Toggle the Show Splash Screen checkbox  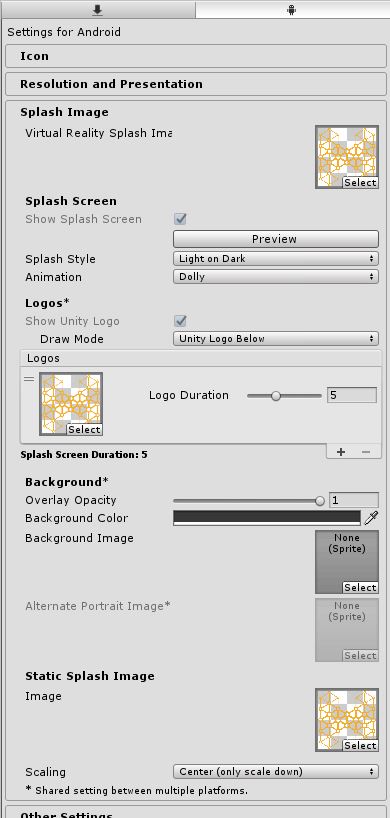pos(180,219)
